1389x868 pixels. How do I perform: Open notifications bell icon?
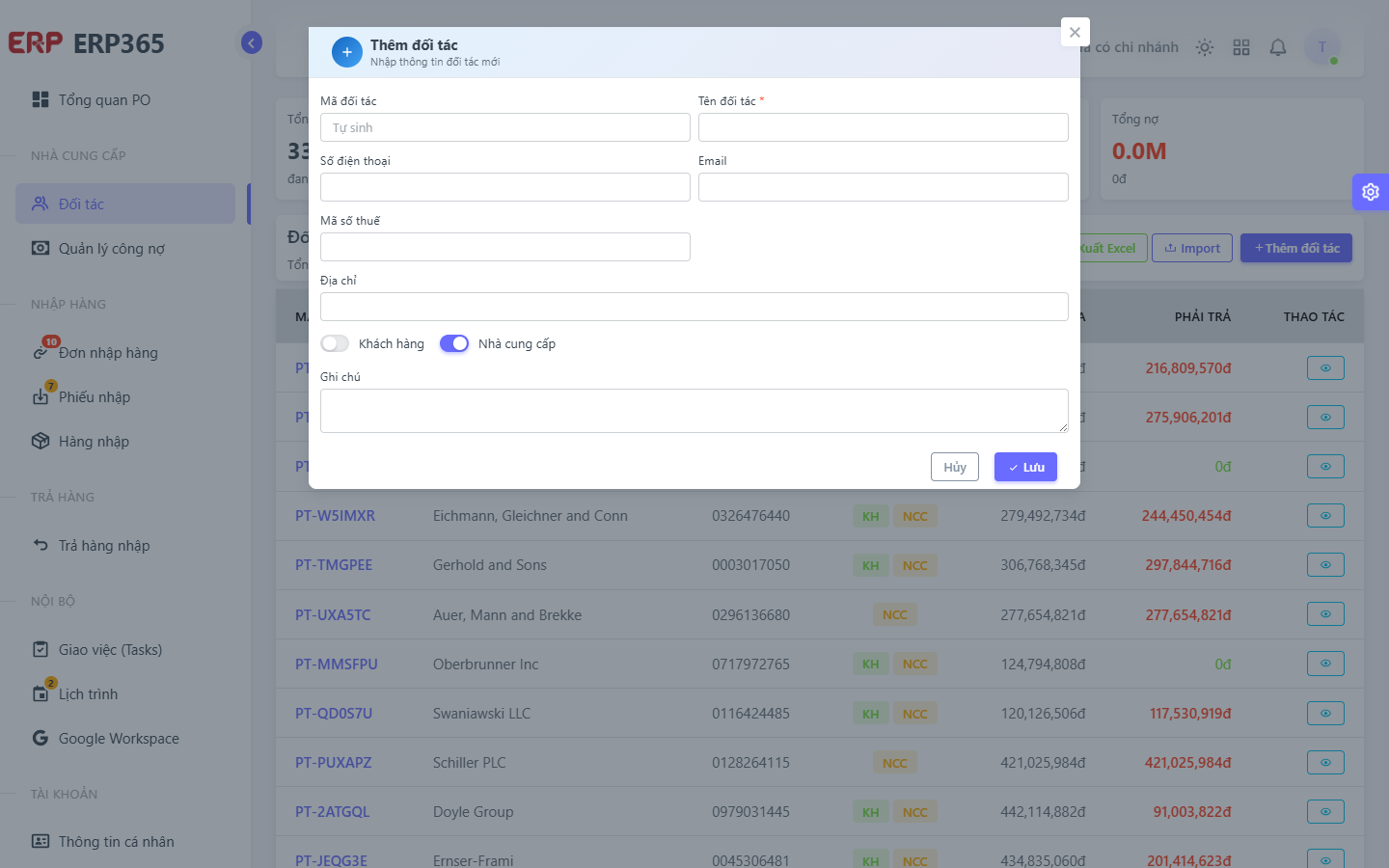coord(1278,47)
